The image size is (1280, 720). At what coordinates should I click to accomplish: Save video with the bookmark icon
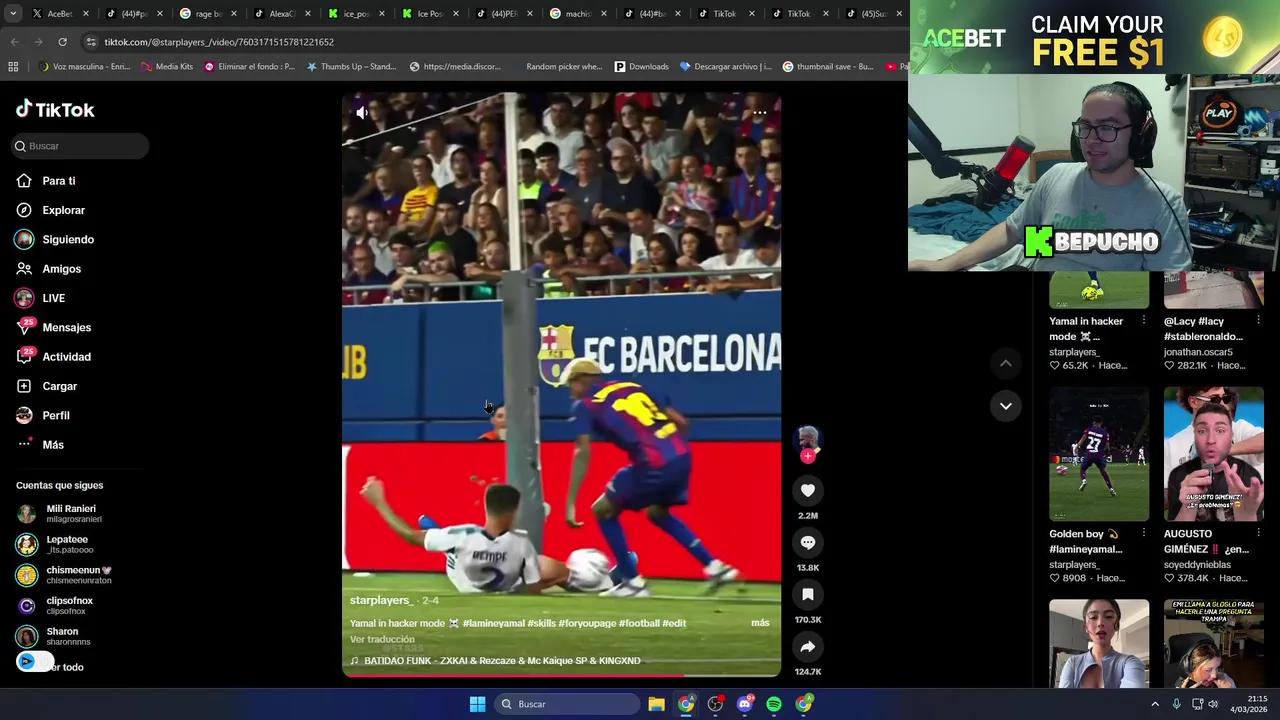[x=808, y=594]
